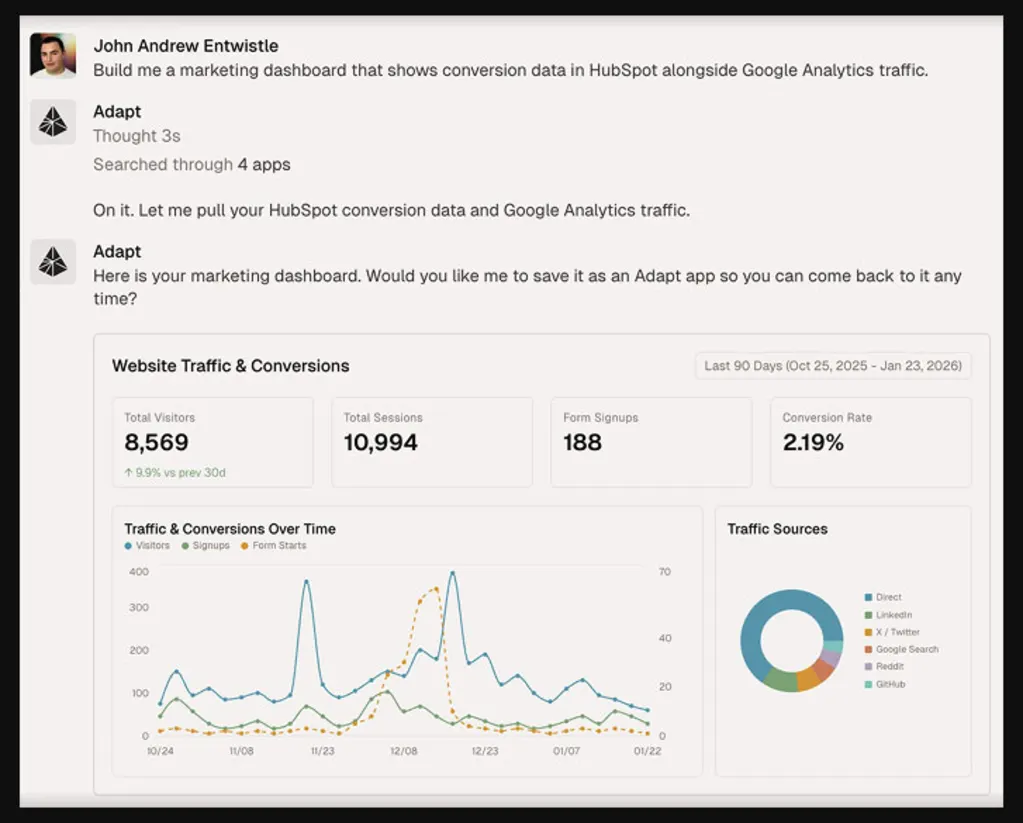Image resolution: width=1023 pixels, height=823 pixels.
Task: Select the Total Sessions metric card
Action: tap(431, 442)
